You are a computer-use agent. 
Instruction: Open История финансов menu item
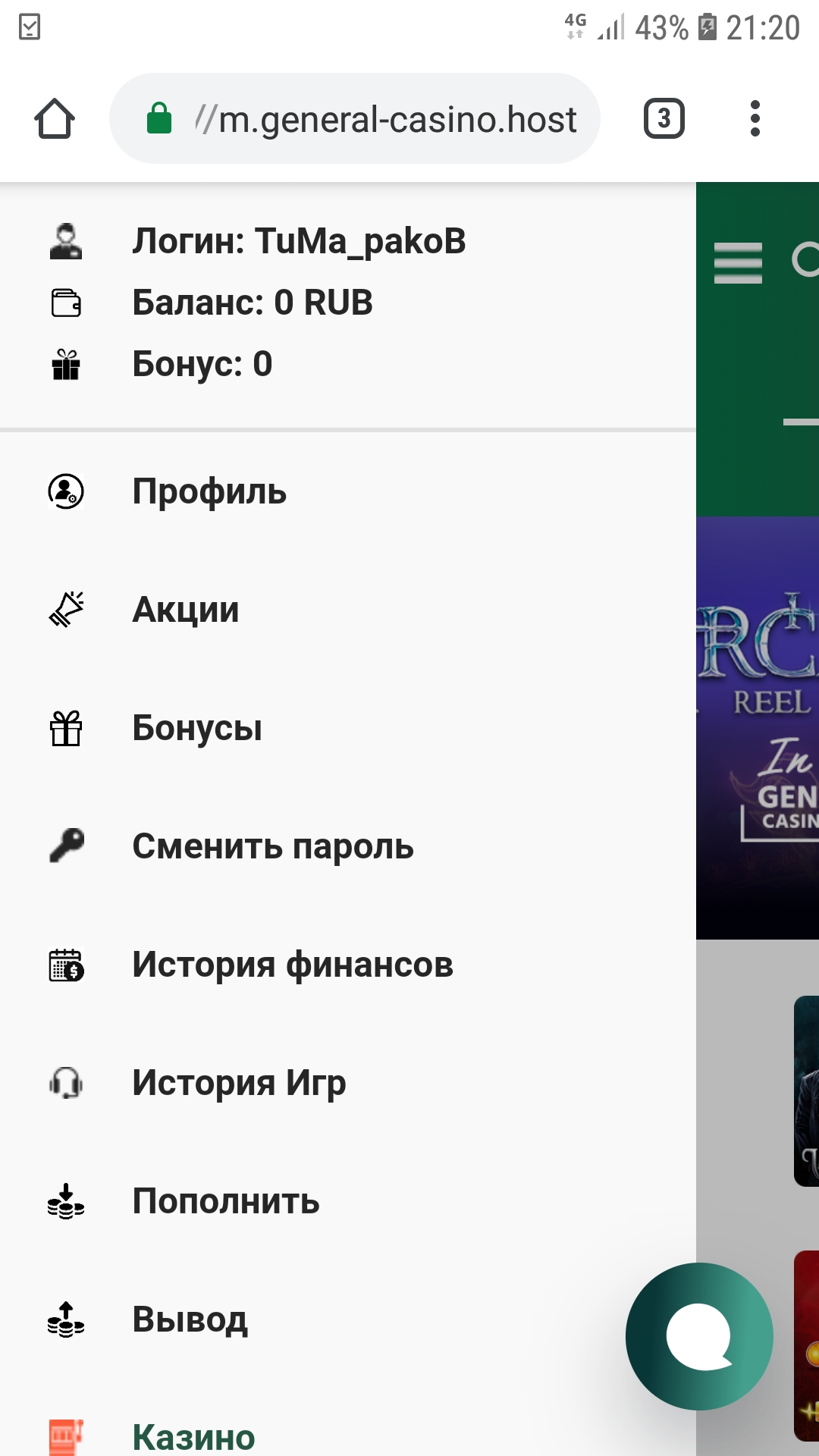pyautogui.click(x=348, y=965)
